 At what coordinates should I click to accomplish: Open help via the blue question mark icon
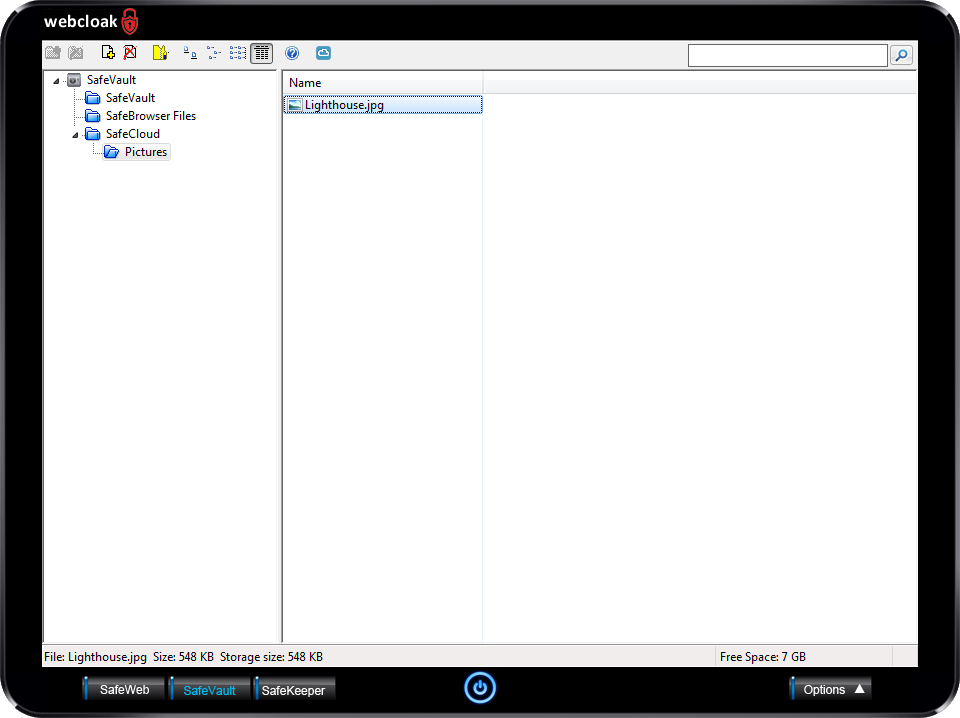(292, 53)
